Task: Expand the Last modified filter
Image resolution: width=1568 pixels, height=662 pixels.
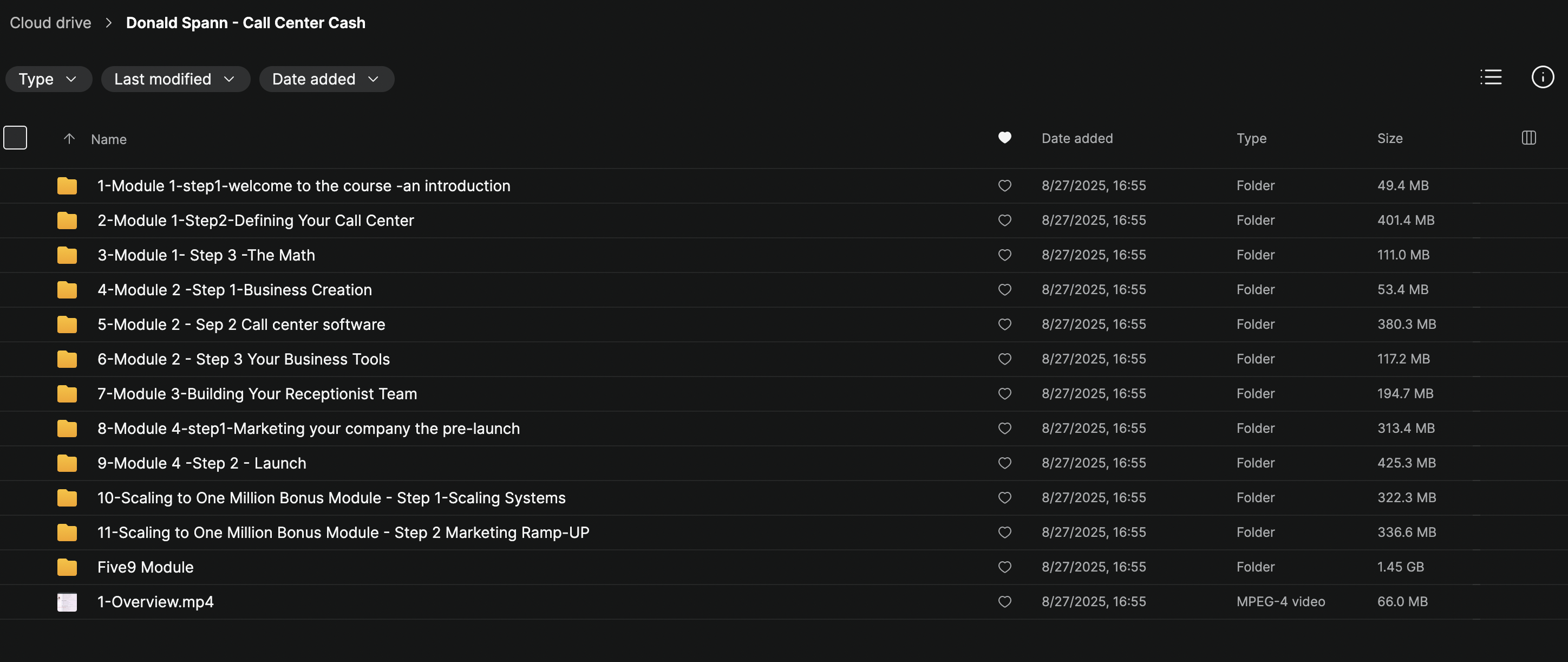Action: tap(175, 79)
